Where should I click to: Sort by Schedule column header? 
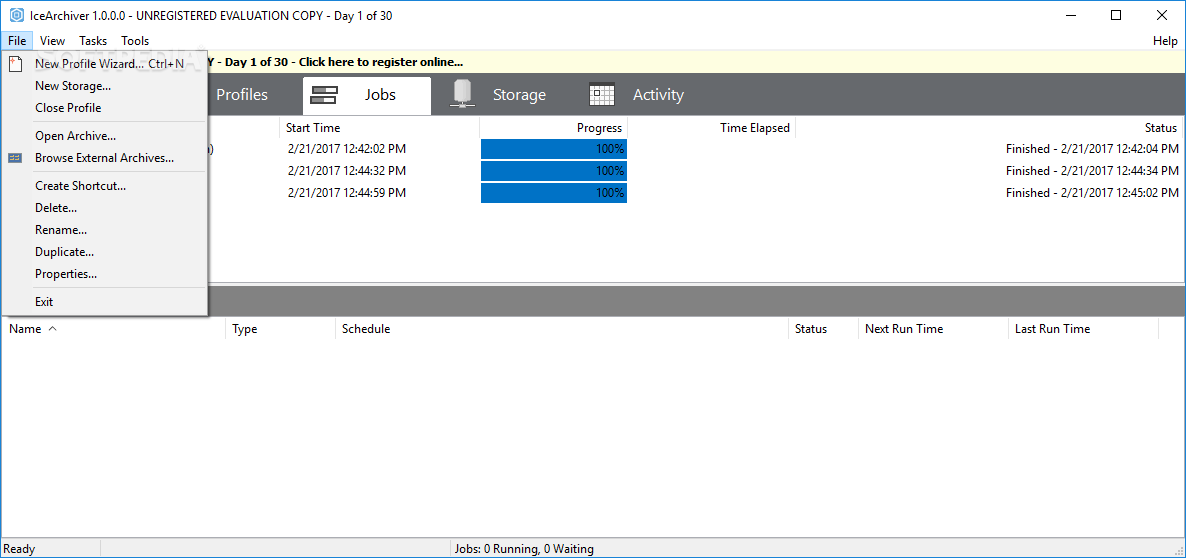pyautogui.click(x=561, y=329)
